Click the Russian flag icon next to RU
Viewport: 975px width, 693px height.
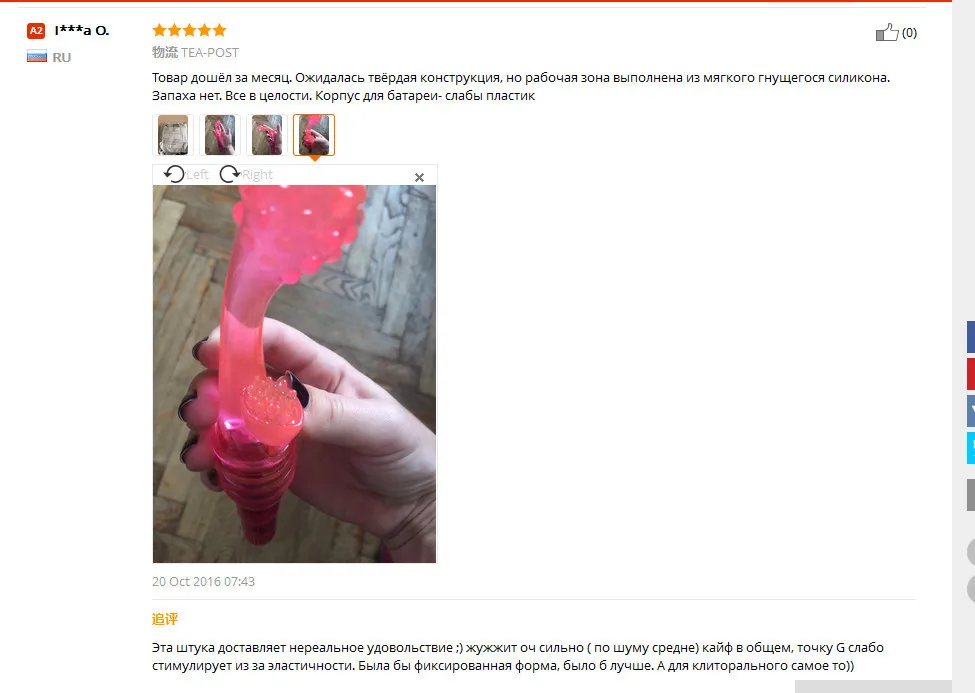pos(37,57)
